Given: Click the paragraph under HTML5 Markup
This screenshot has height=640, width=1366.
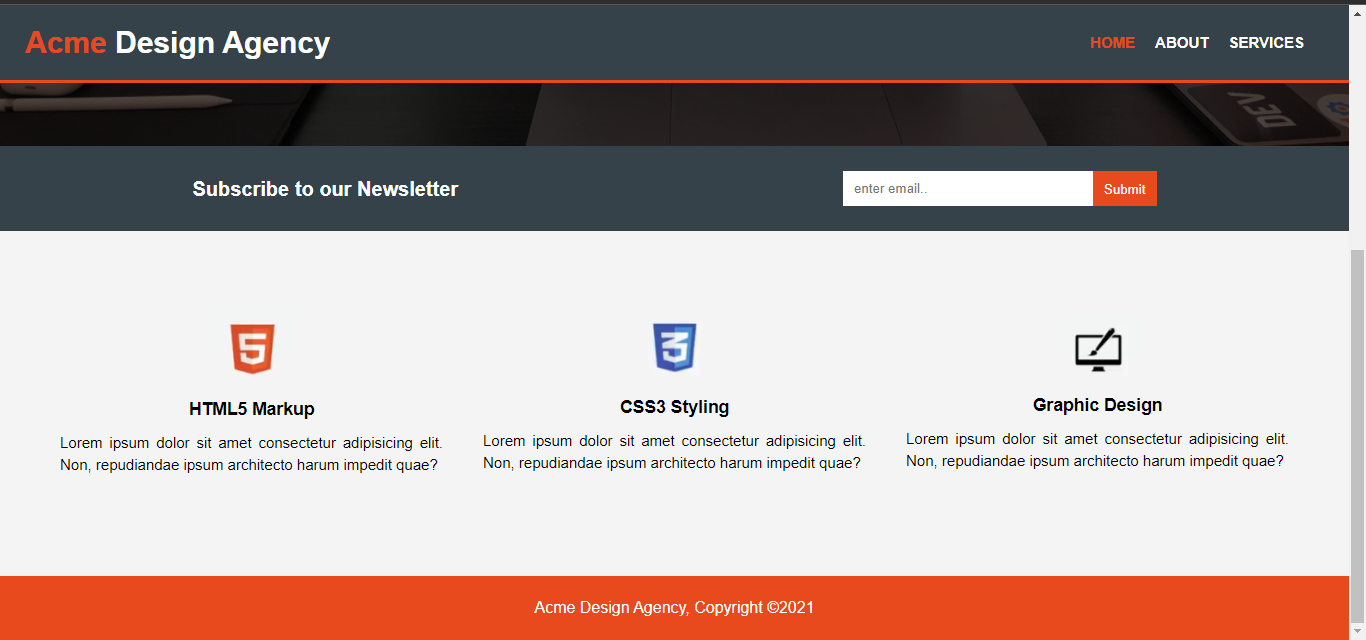Looking at the screenshot, I should [251, 454].
